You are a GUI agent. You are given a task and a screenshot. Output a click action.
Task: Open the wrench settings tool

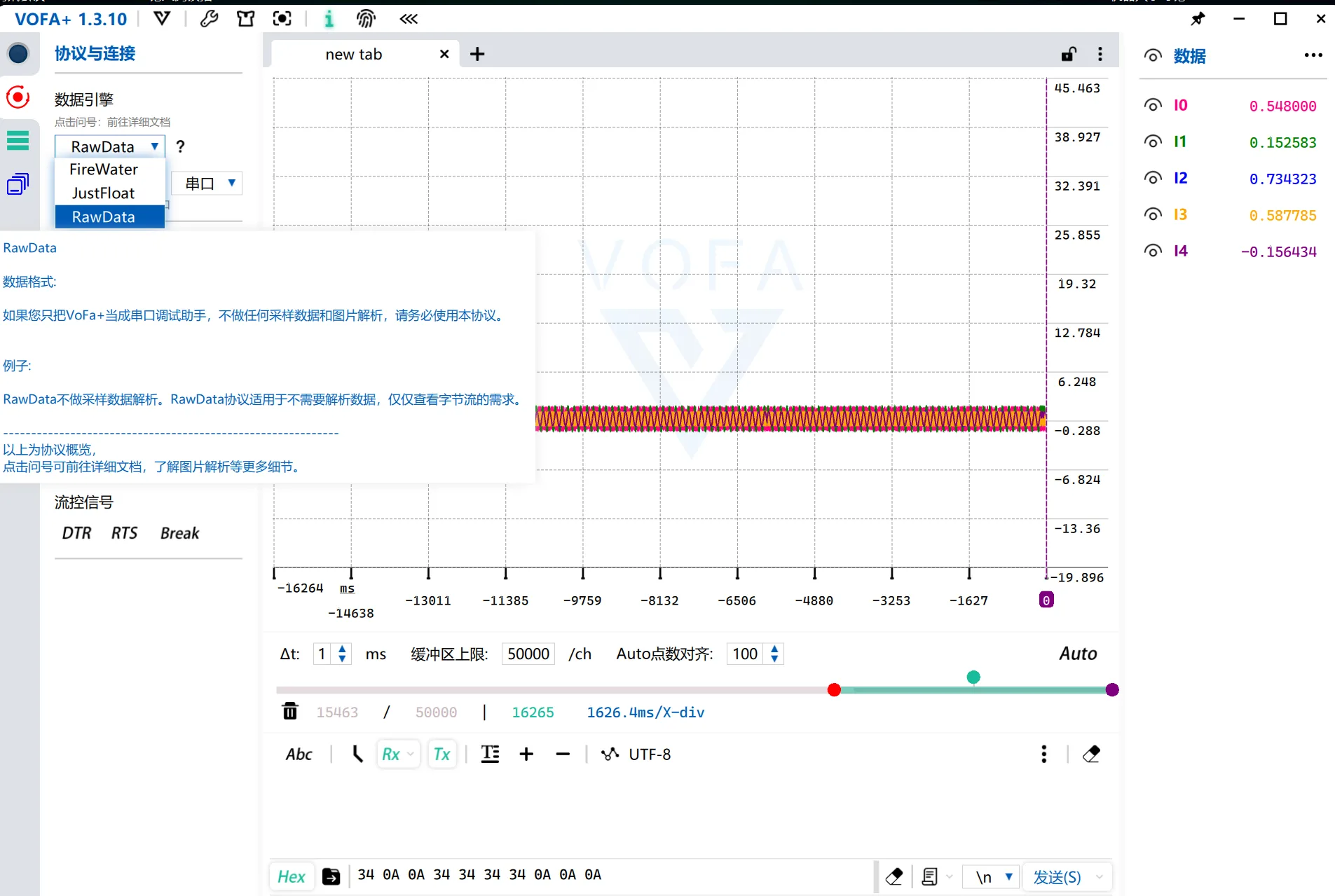[208, 19]
